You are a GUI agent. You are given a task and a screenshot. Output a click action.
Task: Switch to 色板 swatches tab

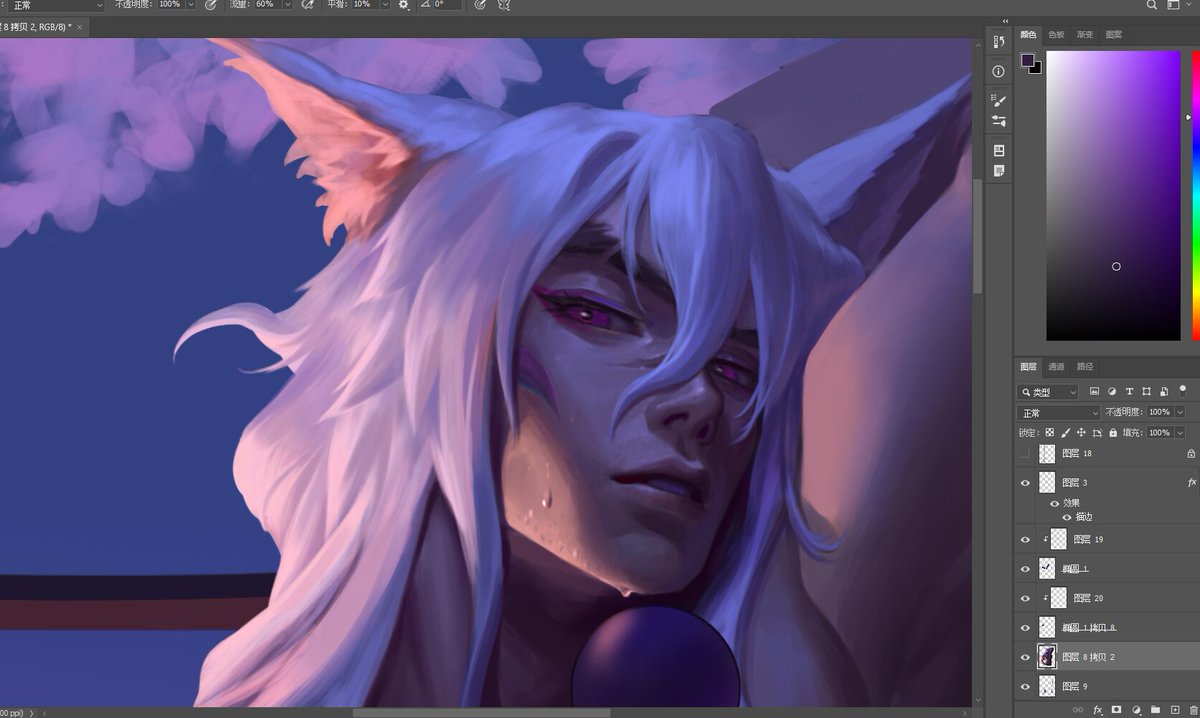(x=1057, y=35)
